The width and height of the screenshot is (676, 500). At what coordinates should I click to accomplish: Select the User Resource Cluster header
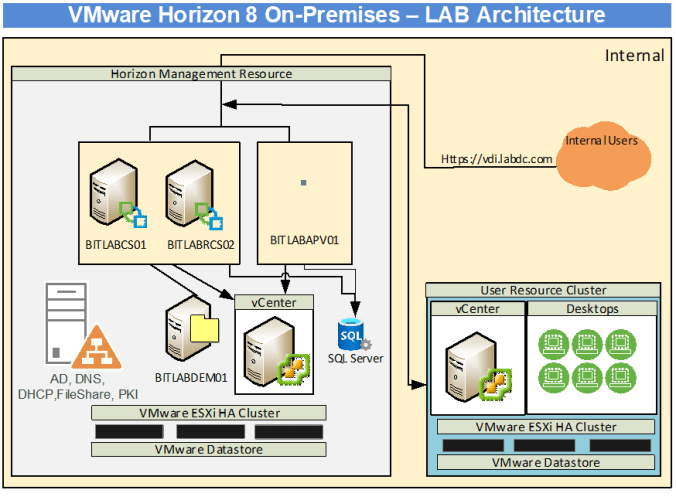tap(543, 290)
